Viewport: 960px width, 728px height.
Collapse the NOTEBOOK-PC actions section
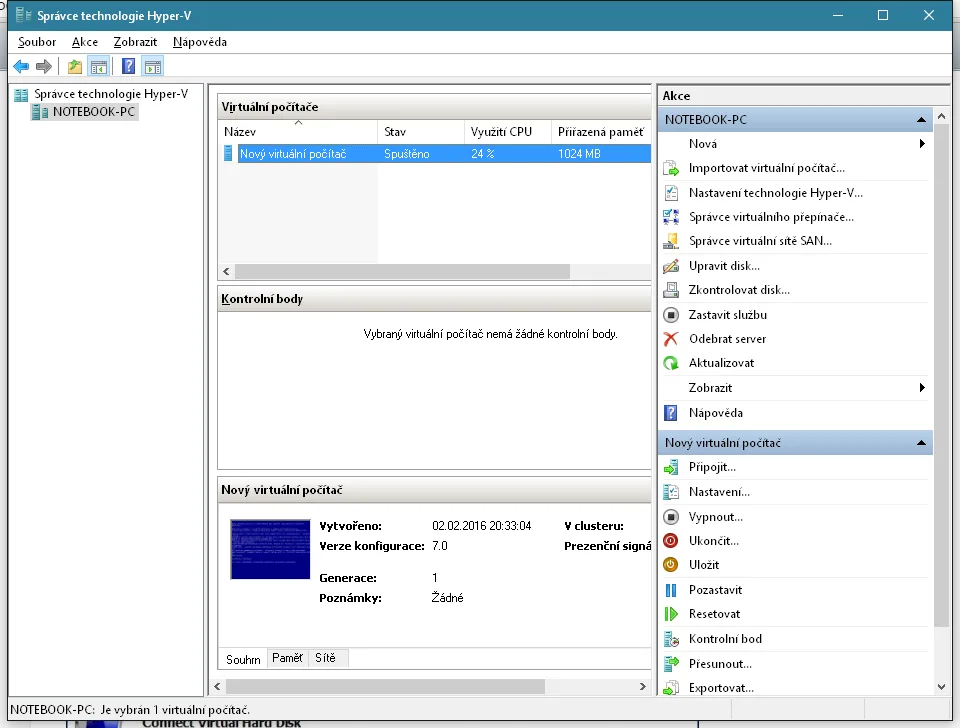921,119
